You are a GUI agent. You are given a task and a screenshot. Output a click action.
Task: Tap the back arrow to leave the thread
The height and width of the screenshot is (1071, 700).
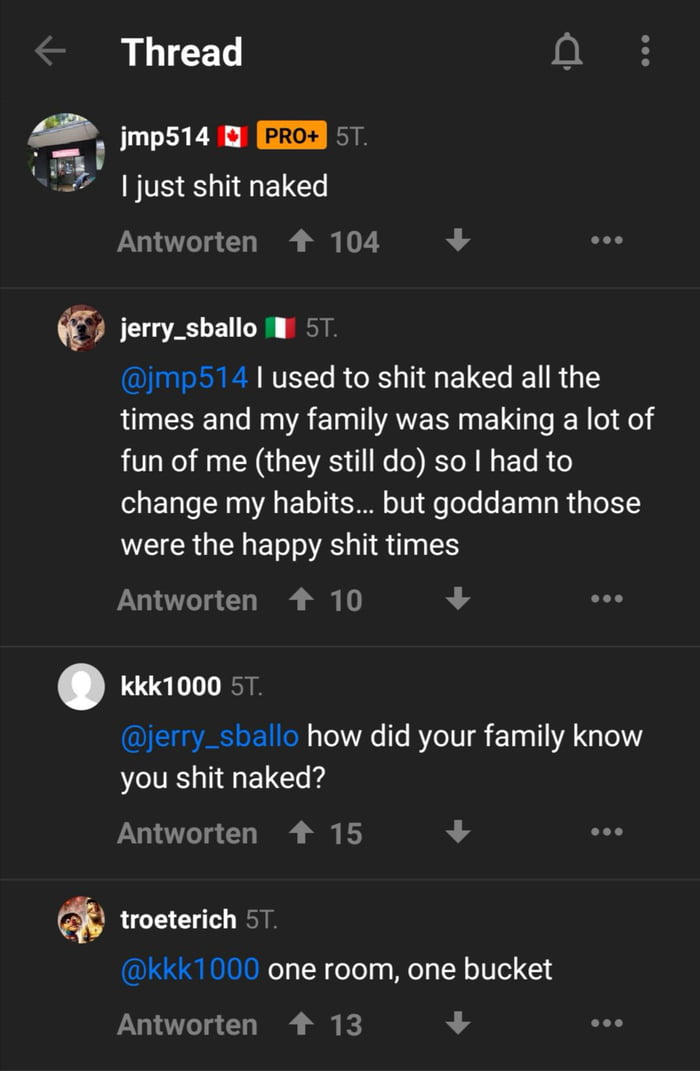coord(50,51)
